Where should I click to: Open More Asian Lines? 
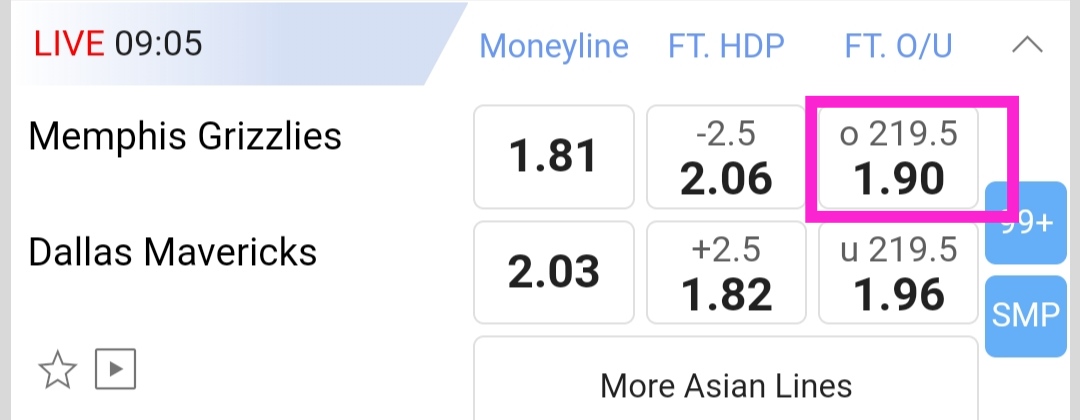click(x=726, y=385)
